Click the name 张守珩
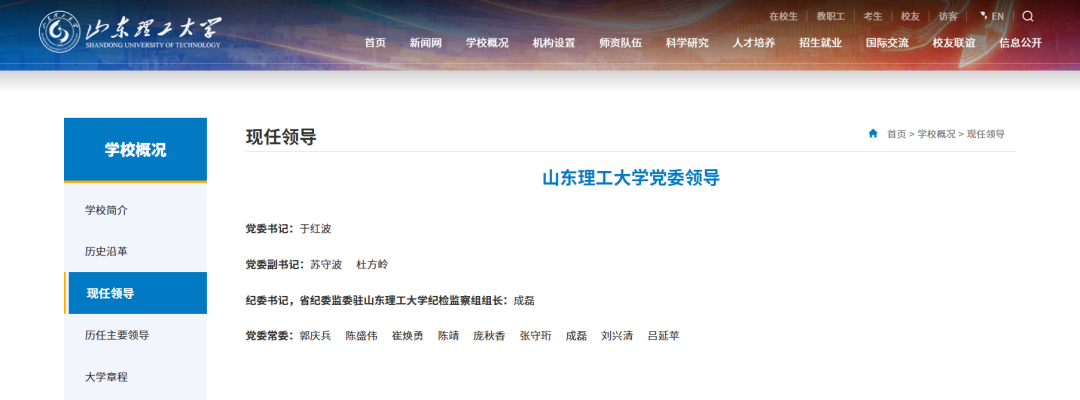1080x400 pixels. [535, 336]
